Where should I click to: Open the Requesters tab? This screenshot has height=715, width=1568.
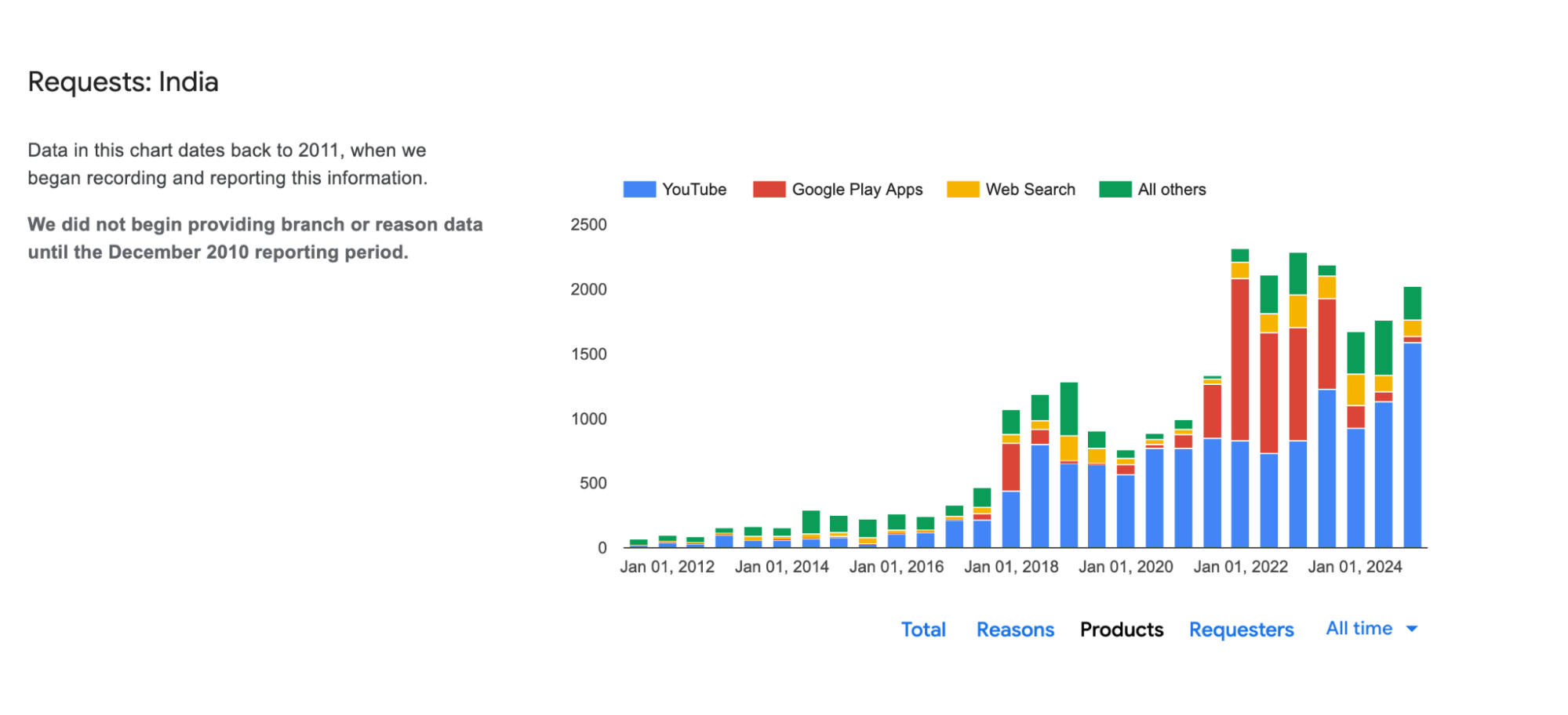click(1241, 630)
